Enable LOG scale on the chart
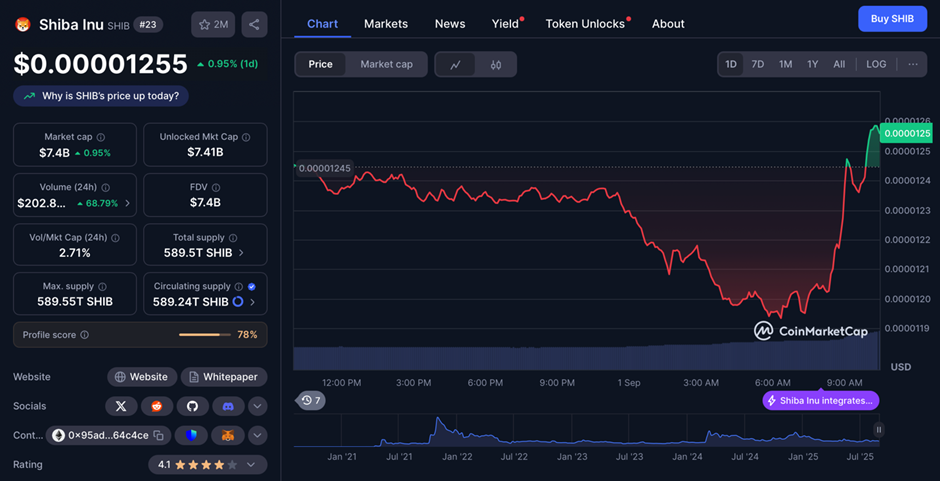The height and width of the screenshot is (481, 940). tap(876, 64)
